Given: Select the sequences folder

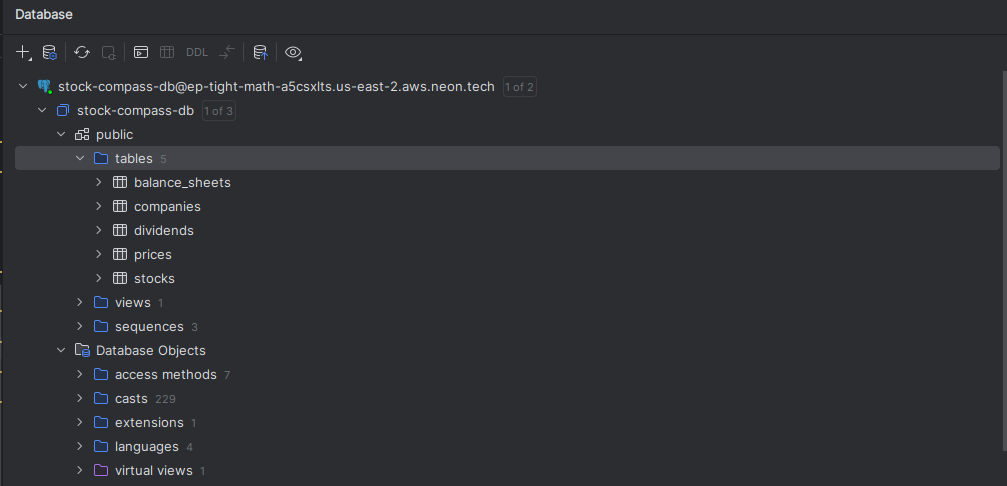Looking at the screenshot, I should (x=149, y=326).
